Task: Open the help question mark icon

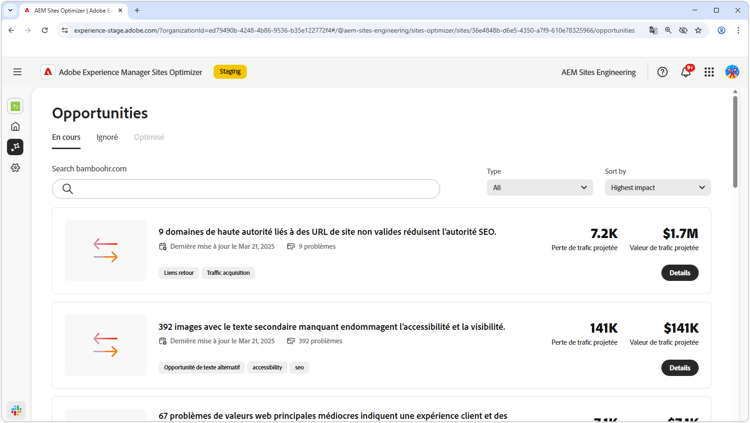Action: click(x=662, y=72)
